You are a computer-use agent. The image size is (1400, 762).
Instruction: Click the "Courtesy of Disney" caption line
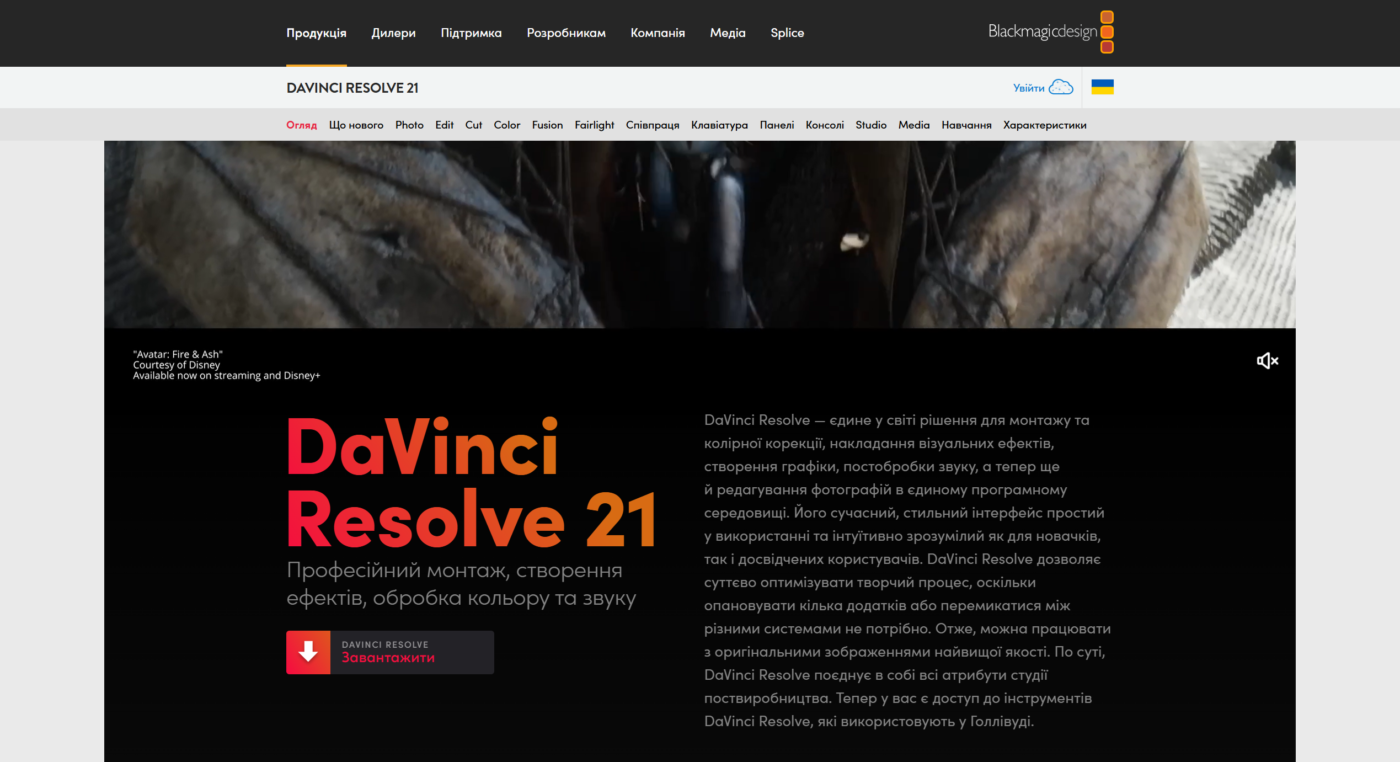177,365
